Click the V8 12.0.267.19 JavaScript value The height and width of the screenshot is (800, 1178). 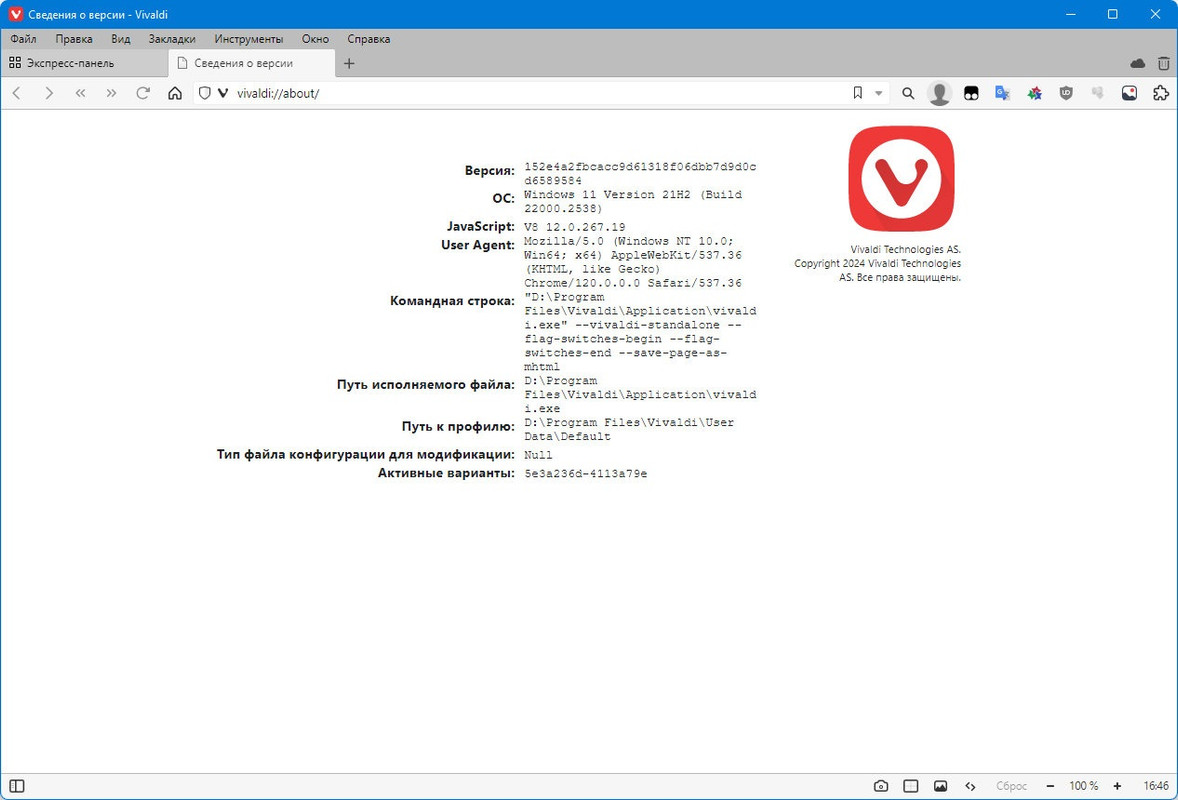pyautogui.click(x=575, y=227)
